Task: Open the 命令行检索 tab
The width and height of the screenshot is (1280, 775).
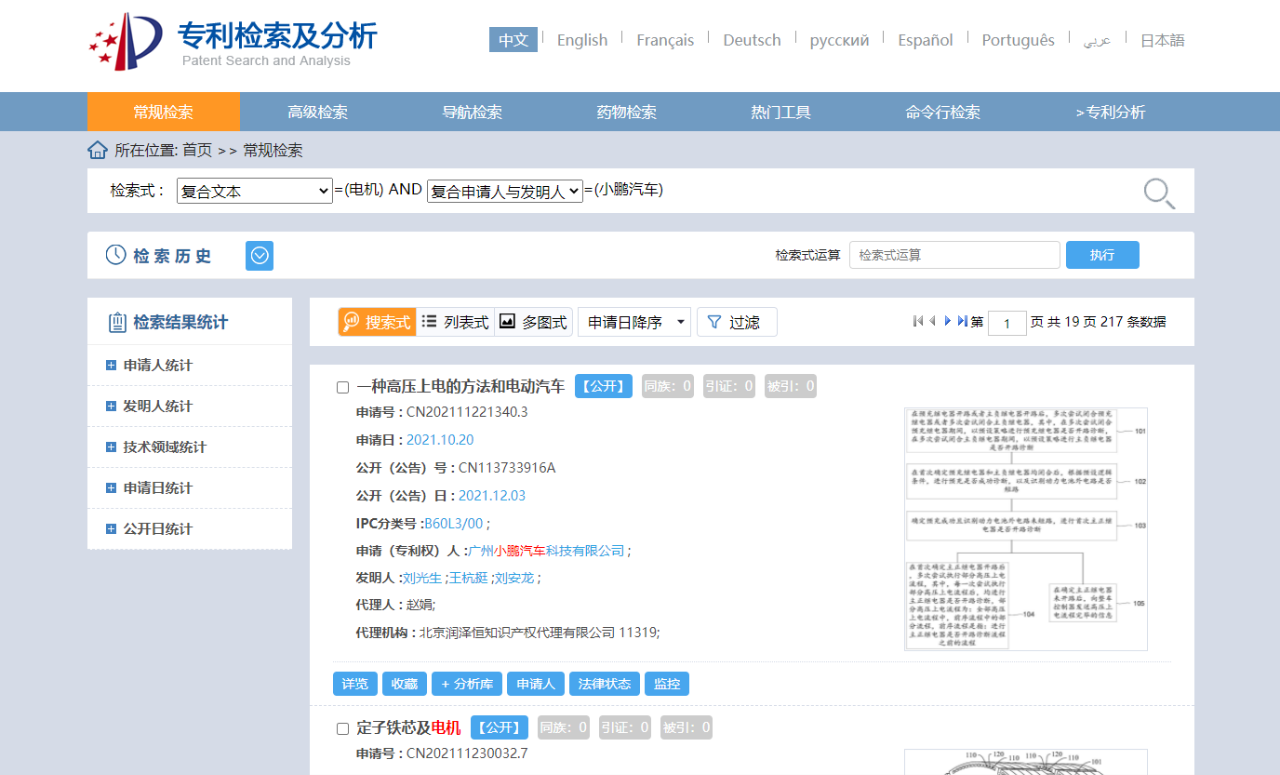Action: 943,112
